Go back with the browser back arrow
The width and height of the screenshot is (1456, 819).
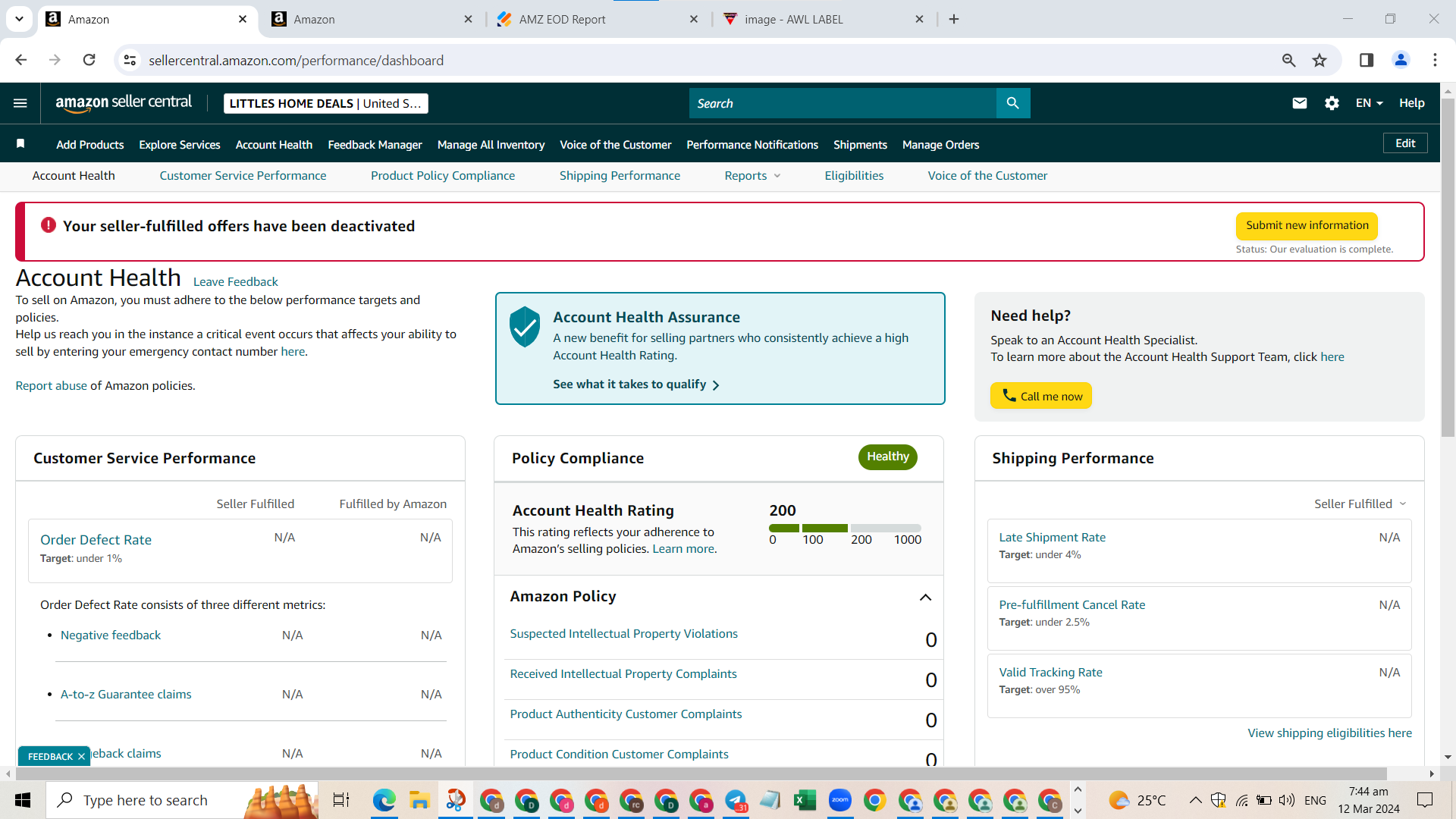pyautogui.click(x=21, y=60)
